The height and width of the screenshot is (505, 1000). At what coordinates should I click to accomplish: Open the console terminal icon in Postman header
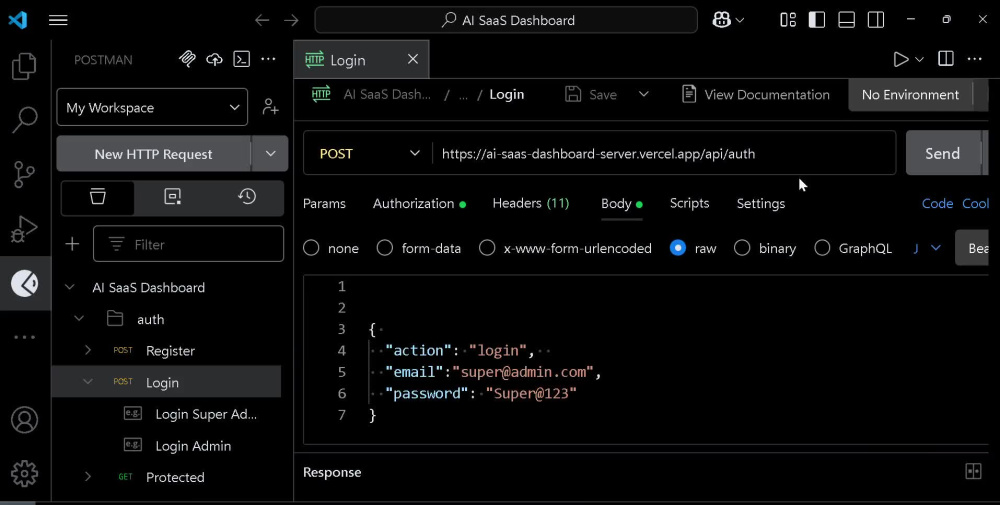(242, 59)
